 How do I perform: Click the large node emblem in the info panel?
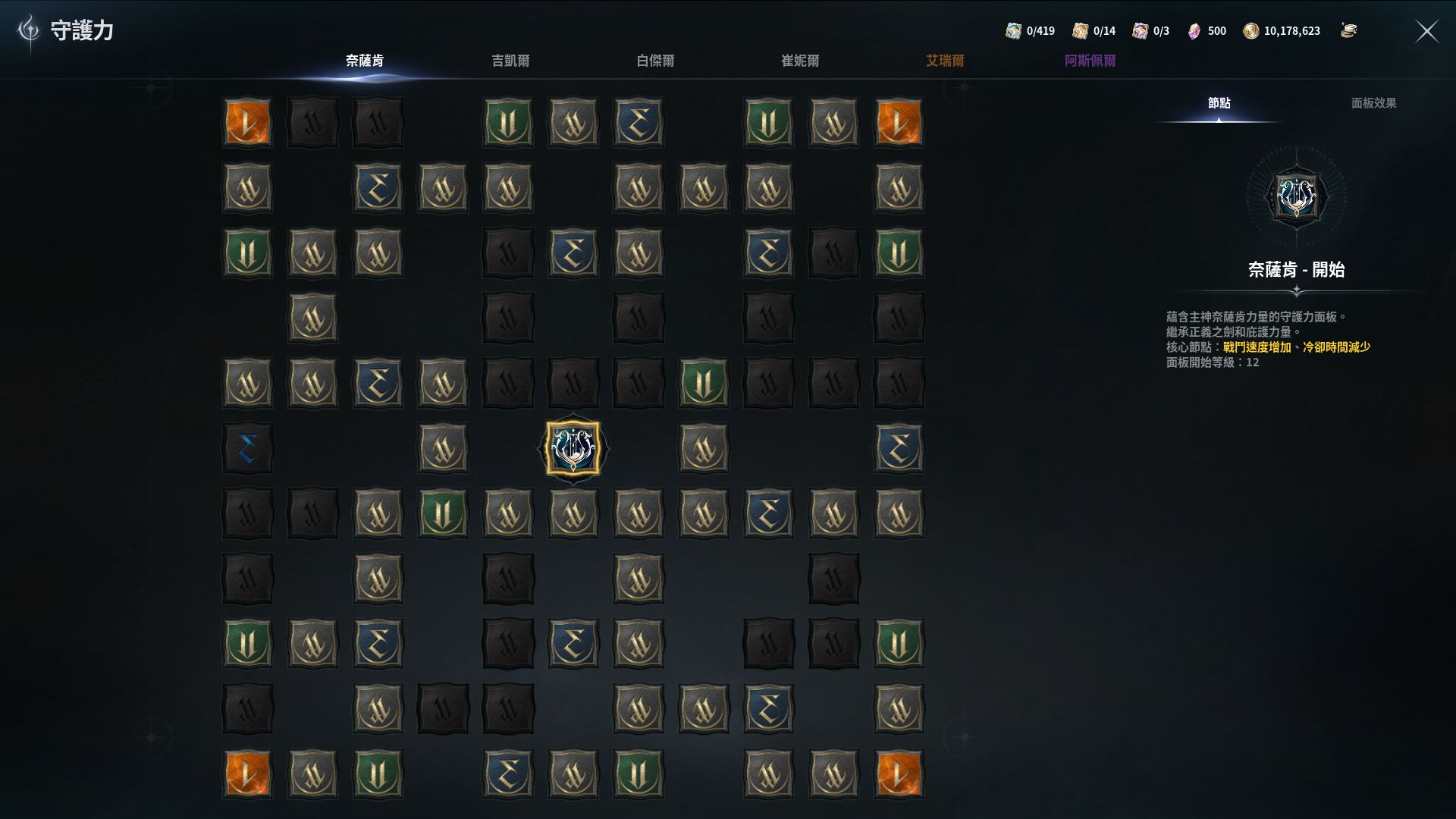1296,196
